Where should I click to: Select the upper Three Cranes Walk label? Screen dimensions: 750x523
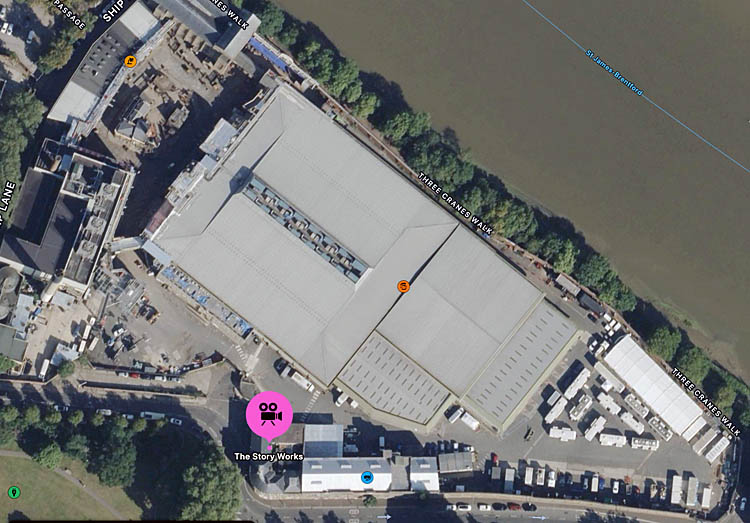(455, 203)
